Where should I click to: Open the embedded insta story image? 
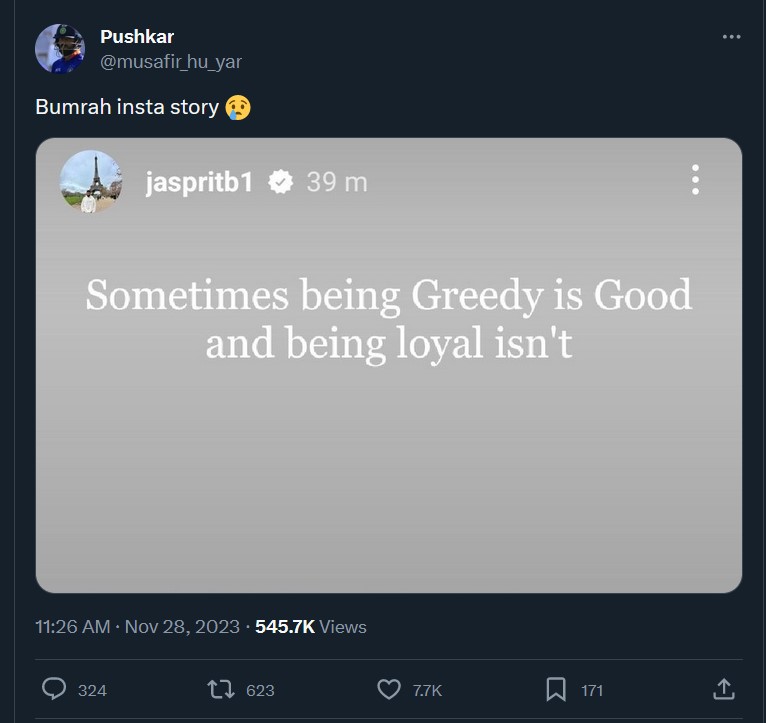pos(389,365)
